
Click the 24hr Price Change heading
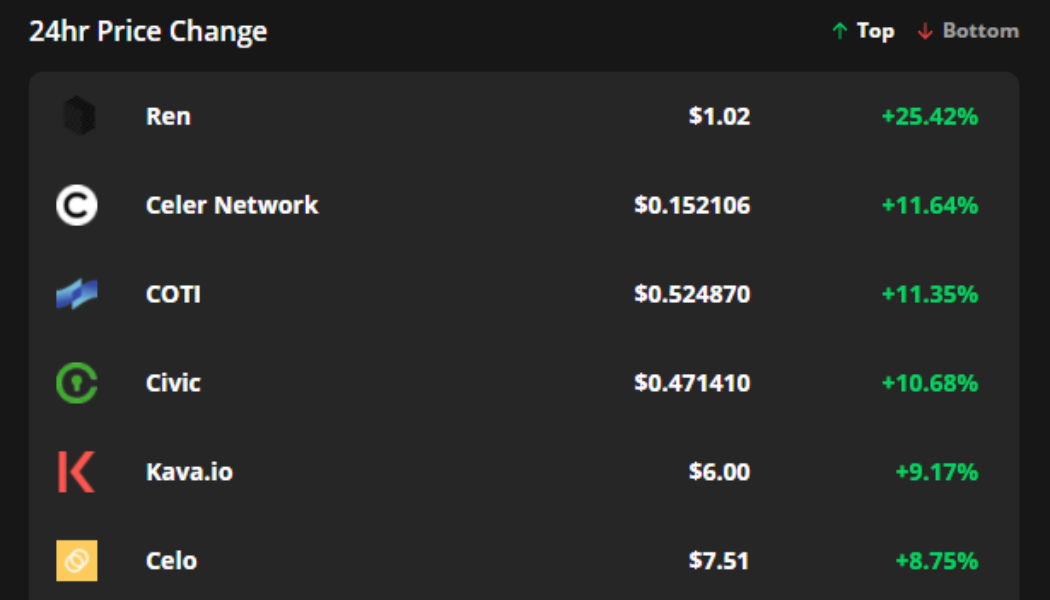pyautogui.click(x=148, y=32)
